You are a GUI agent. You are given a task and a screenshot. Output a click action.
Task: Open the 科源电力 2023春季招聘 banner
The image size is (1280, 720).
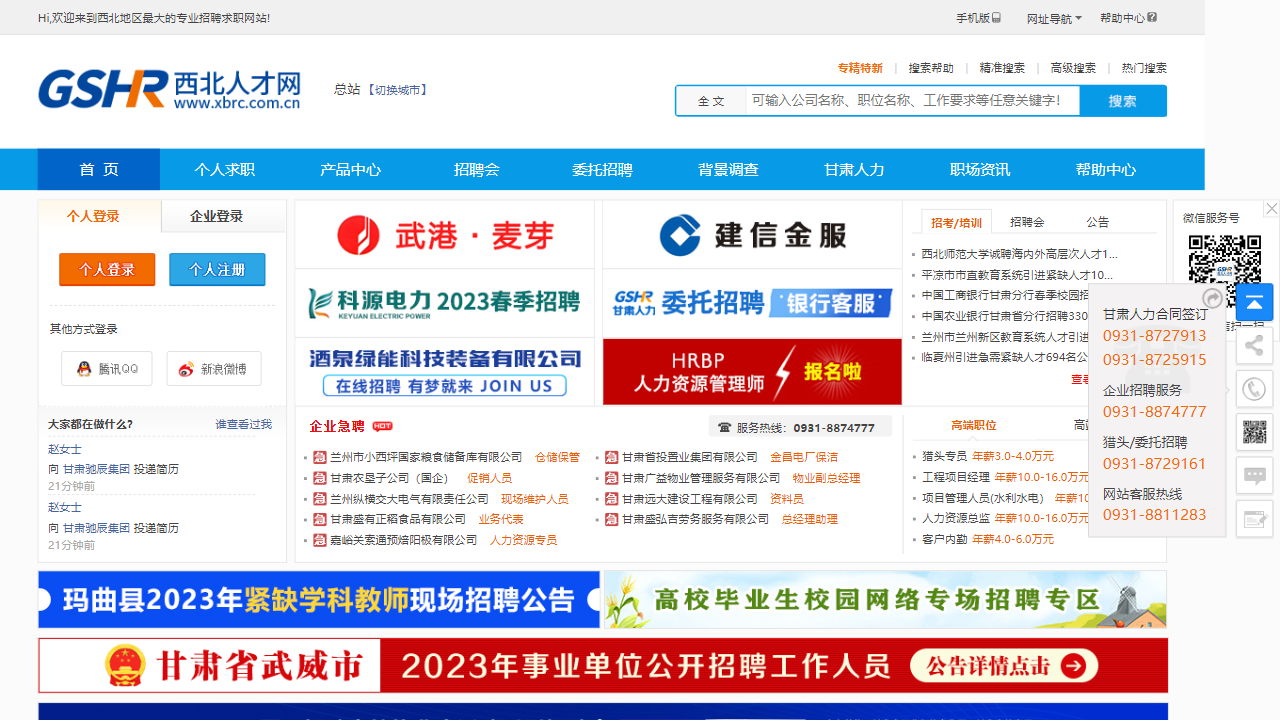[x=445, y=303]
